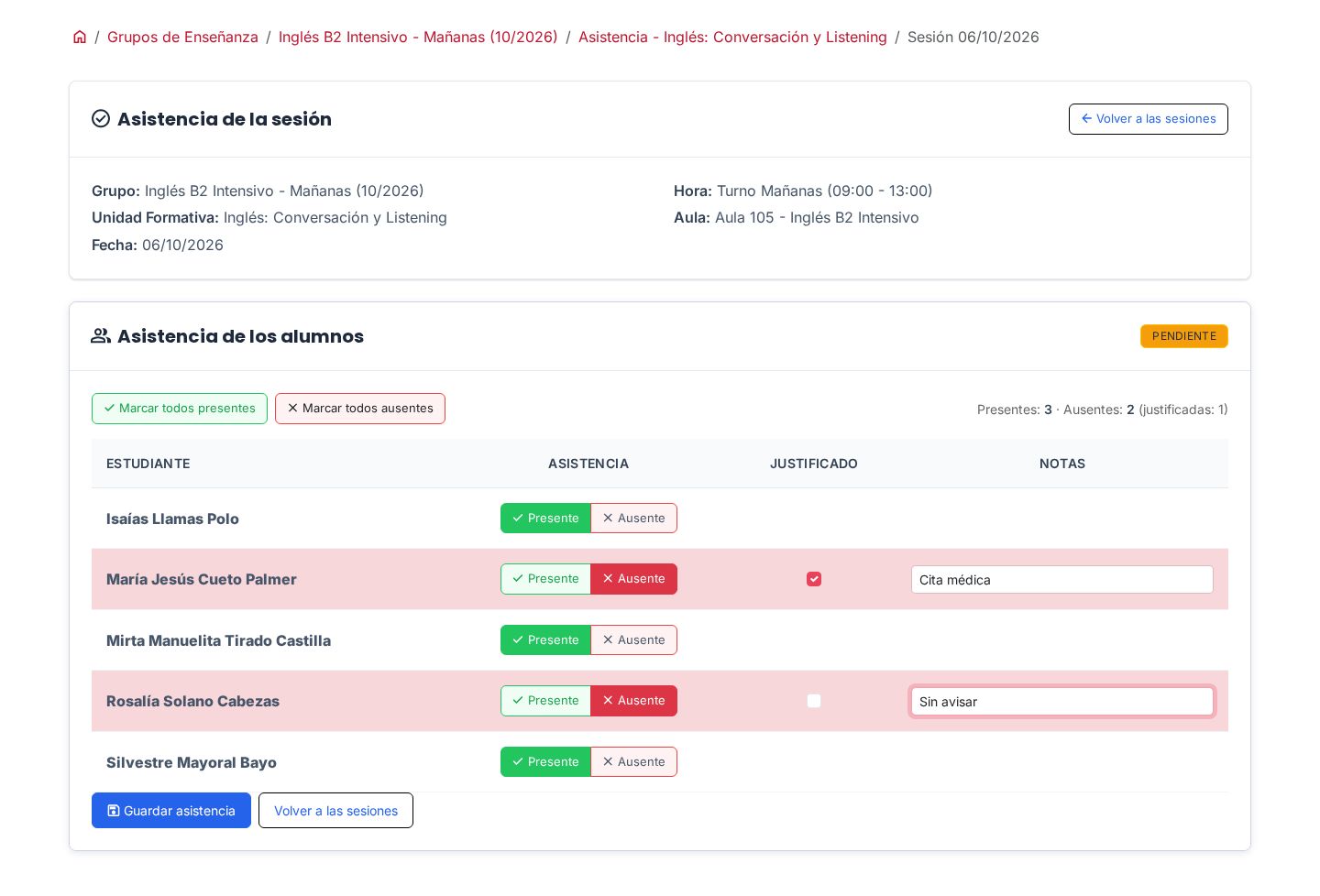This screenshot has height=896, width=1320.
Task: Click the top Volver a las sesiones button
Action: [1148, 119]
